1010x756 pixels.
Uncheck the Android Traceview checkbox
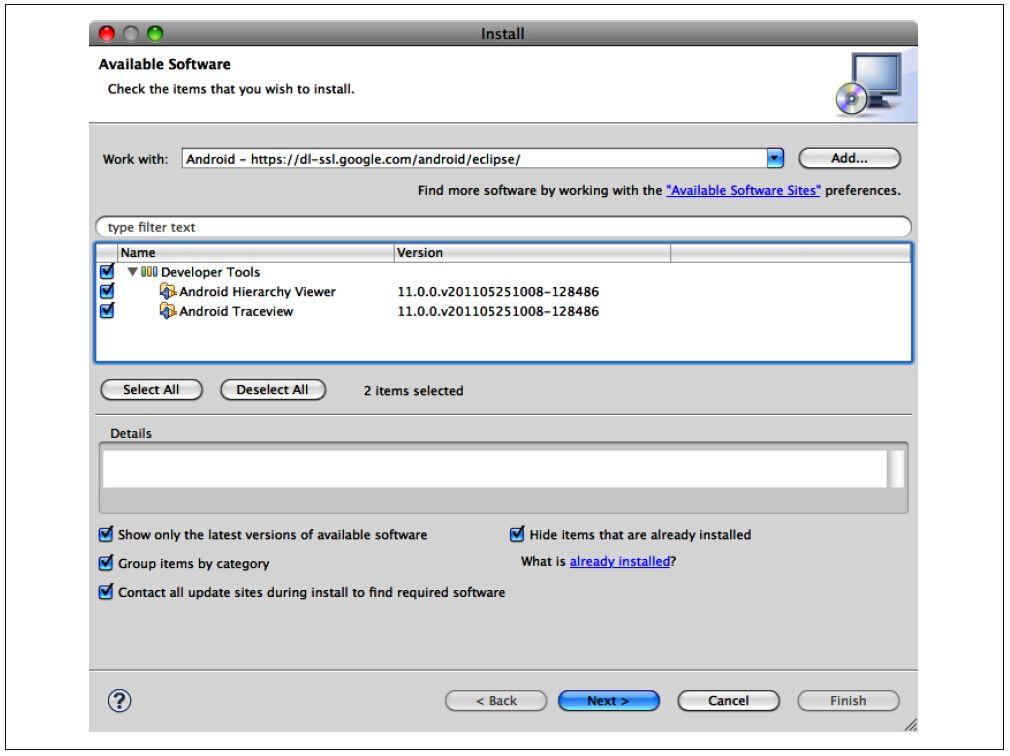click(x=107, y=310)
